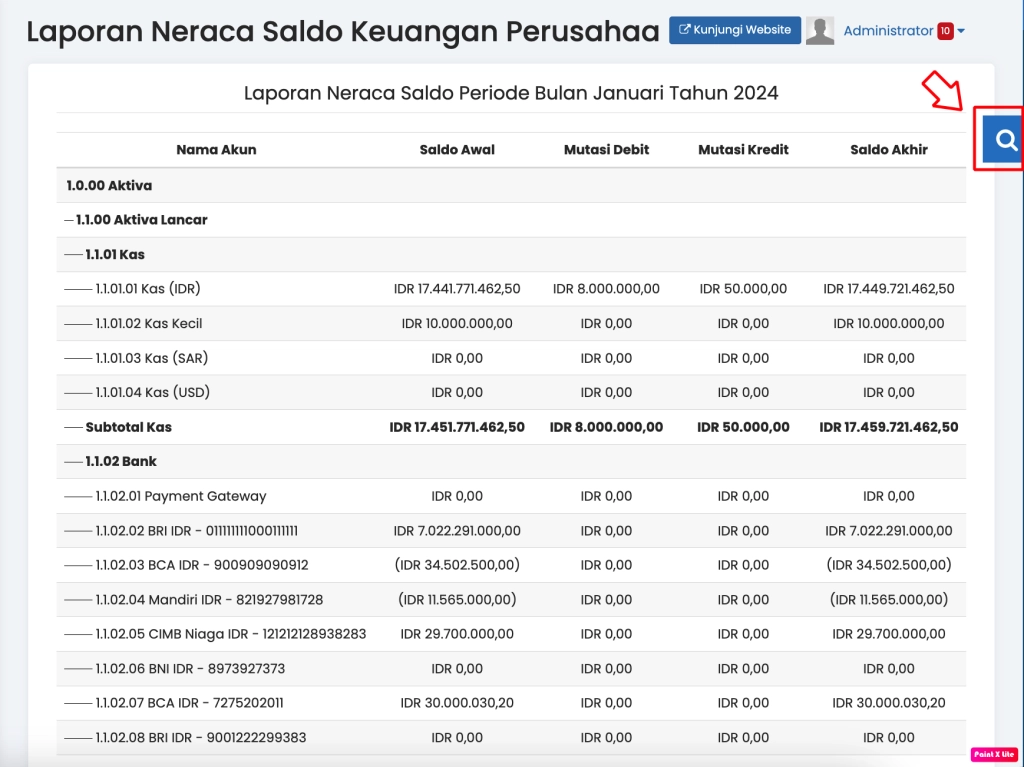Click the report title for Januari 2024
1024x767 pixels.
(511, 93)
